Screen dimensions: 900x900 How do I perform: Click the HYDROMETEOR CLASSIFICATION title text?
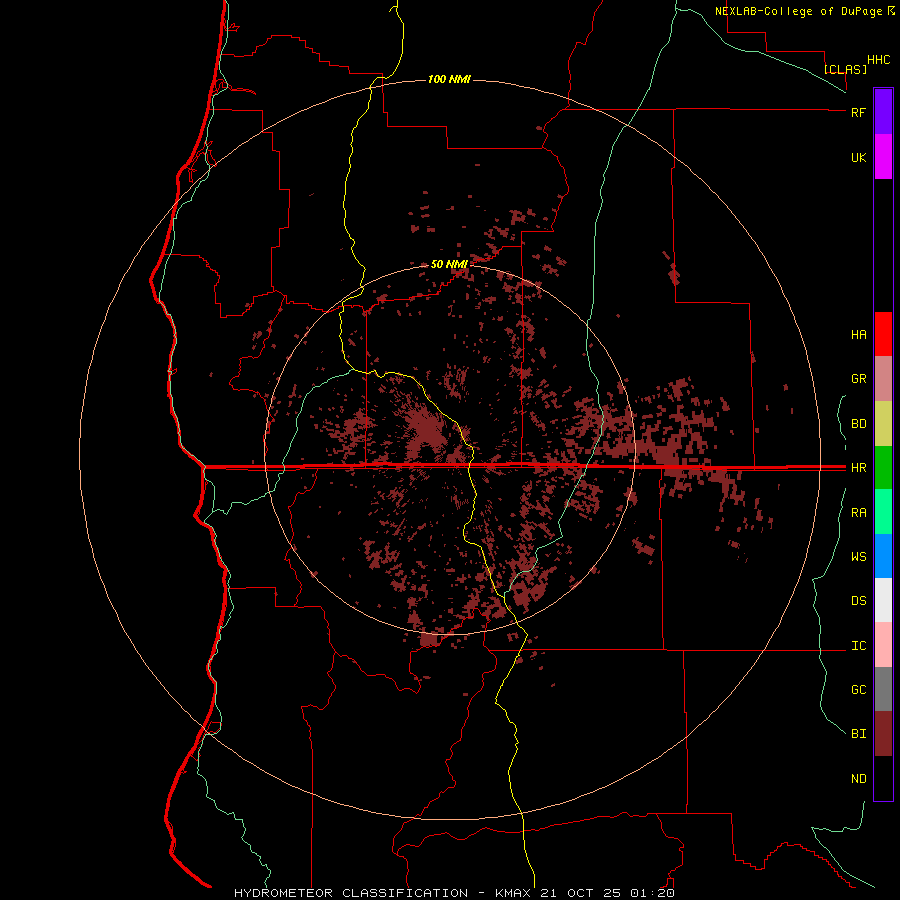click(x=351, y=893)
